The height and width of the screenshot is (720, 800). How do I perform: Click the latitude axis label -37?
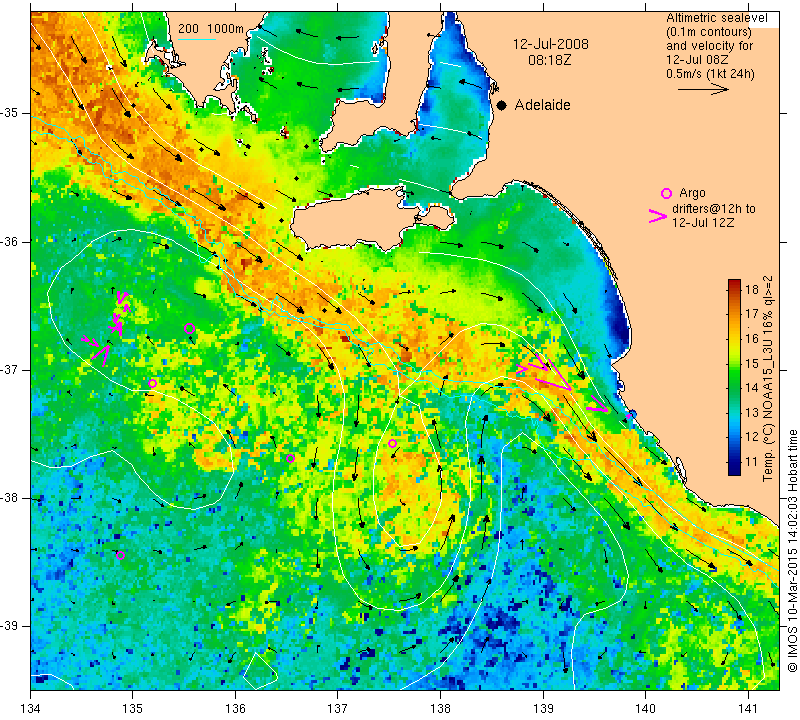10,369
